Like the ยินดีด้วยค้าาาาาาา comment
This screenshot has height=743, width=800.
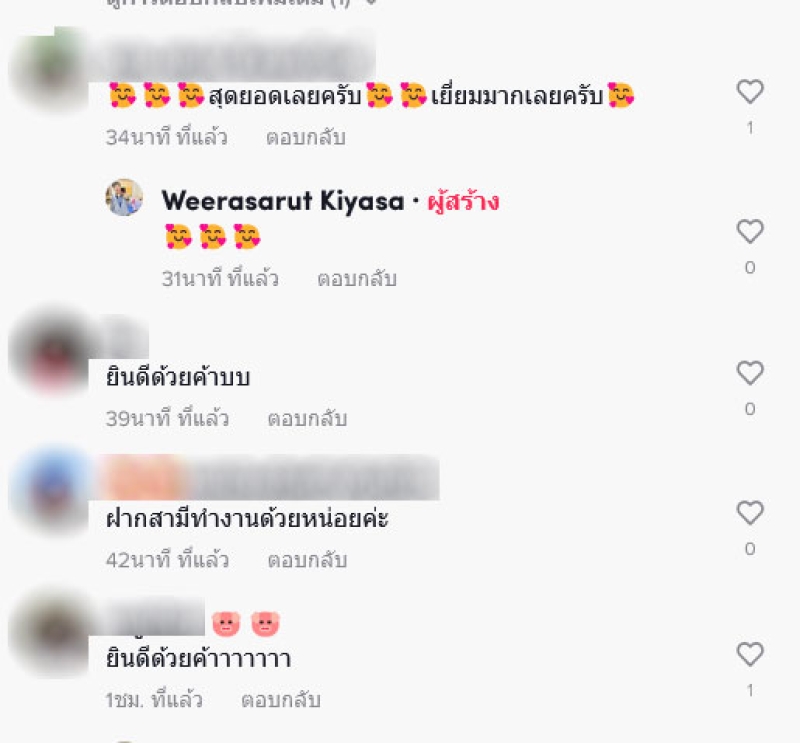[750, 654]
